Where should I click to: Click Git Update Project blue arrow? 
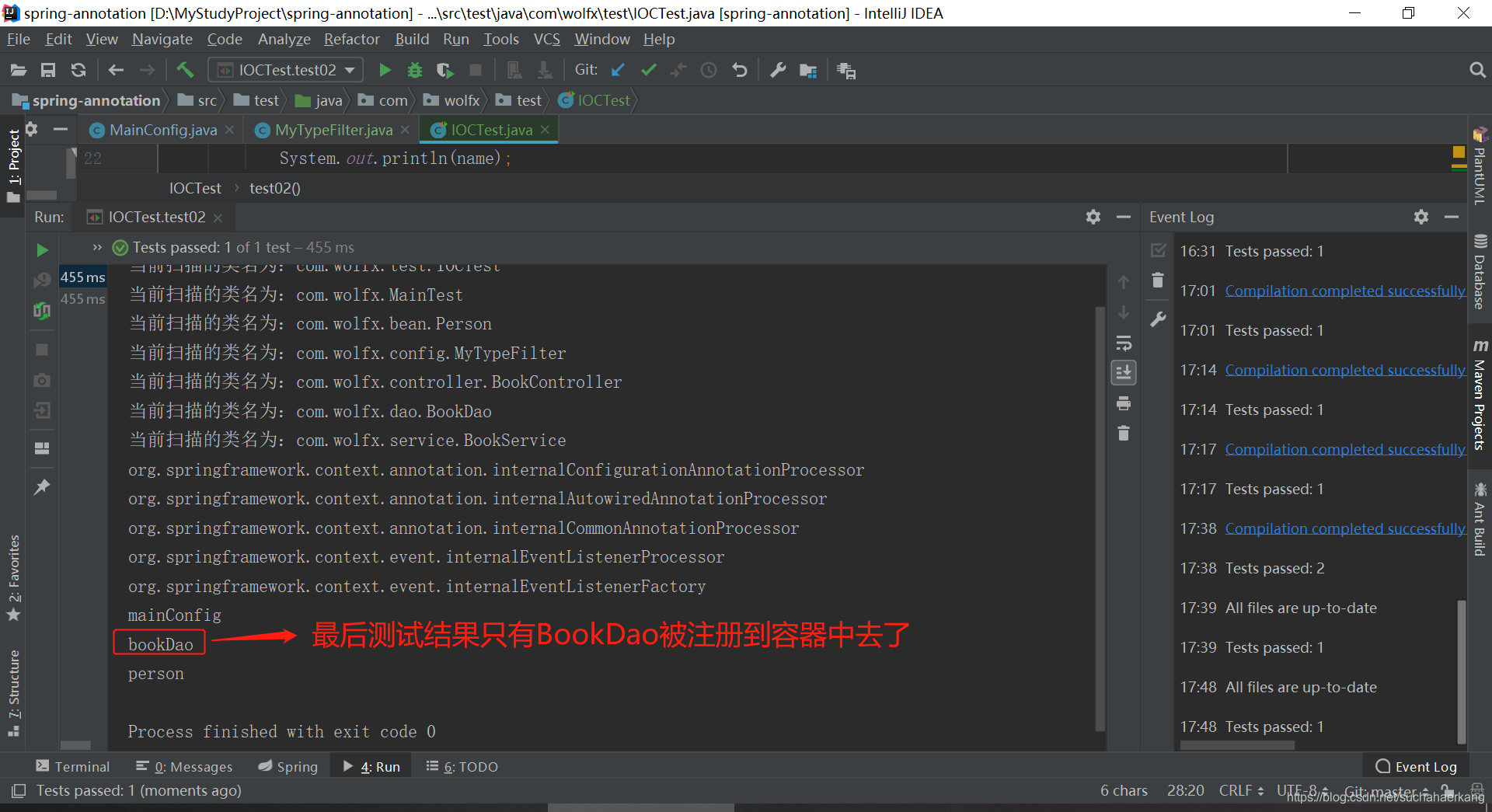coord(618,71)
